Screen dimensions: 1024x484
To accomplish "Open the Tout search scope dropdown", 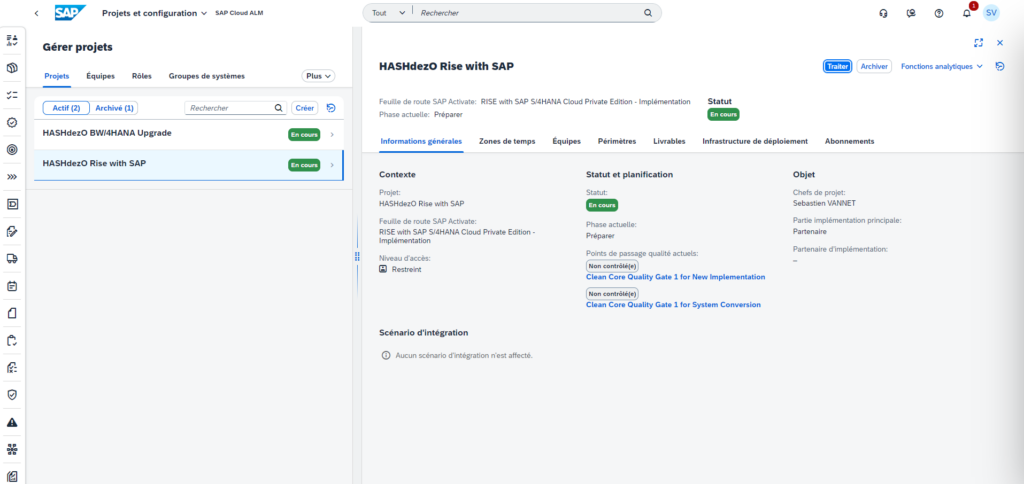I will [388, 13].
